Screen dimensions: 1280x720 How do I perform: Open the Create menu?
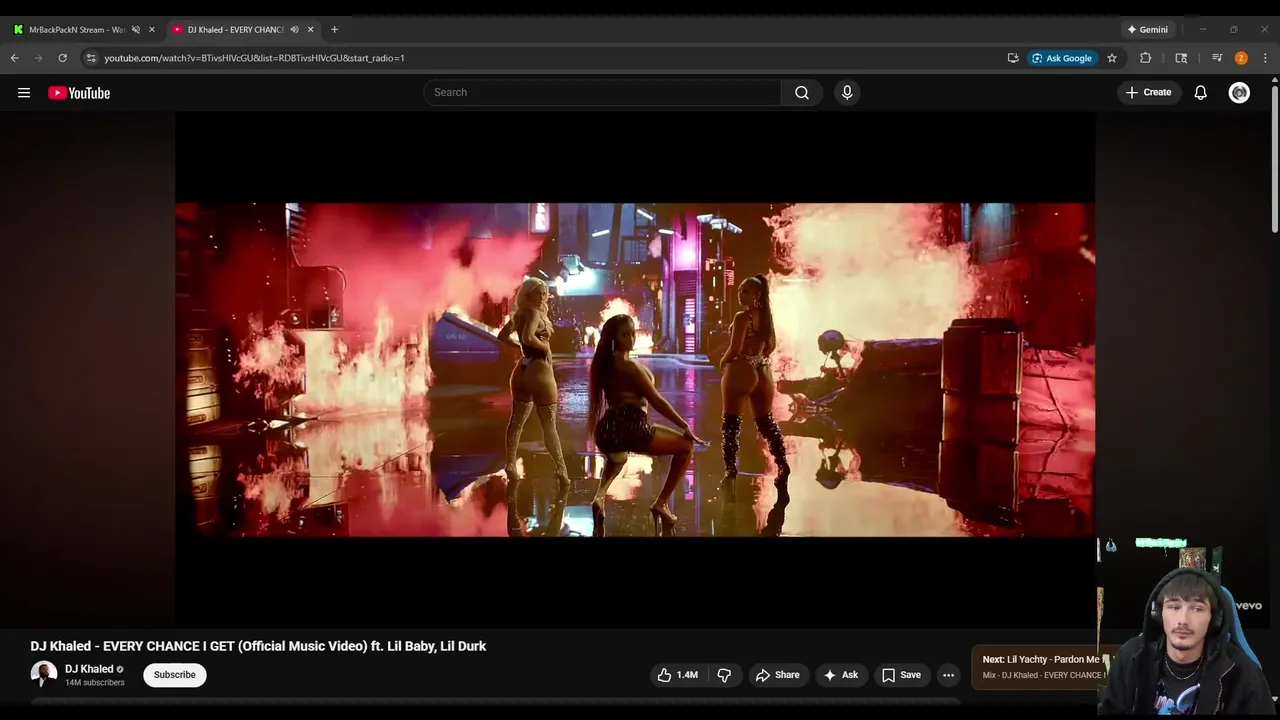[1148, 92]
